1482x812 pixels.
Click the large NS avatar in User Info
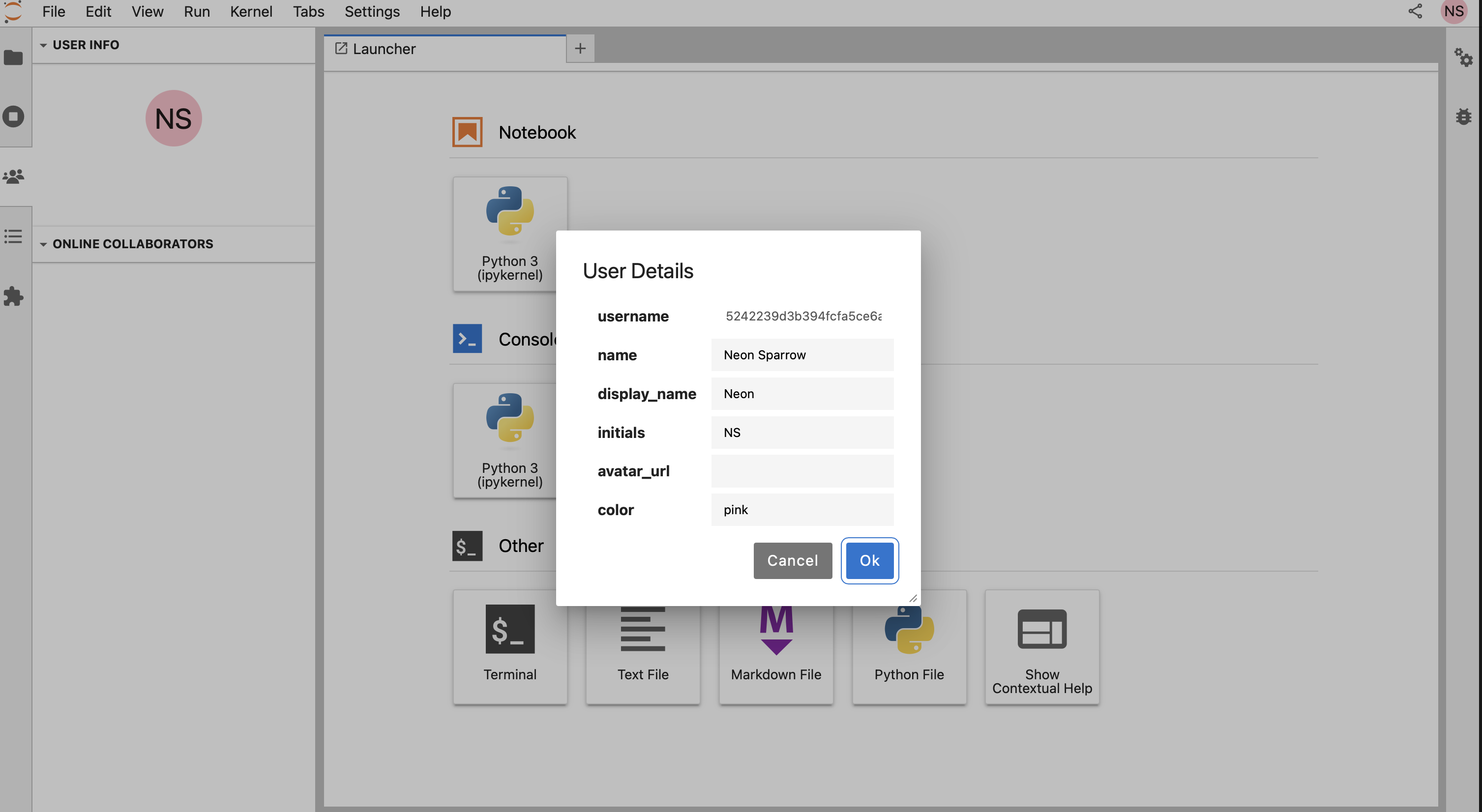(173, 118)
